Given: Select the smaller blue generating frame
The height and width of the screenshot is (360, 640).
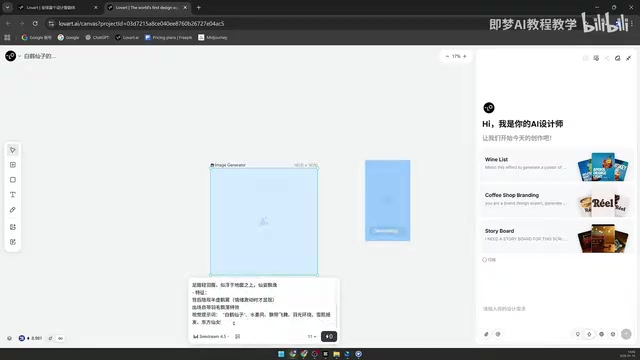Looking at the screenshot, I should click(x=388, y=200).
